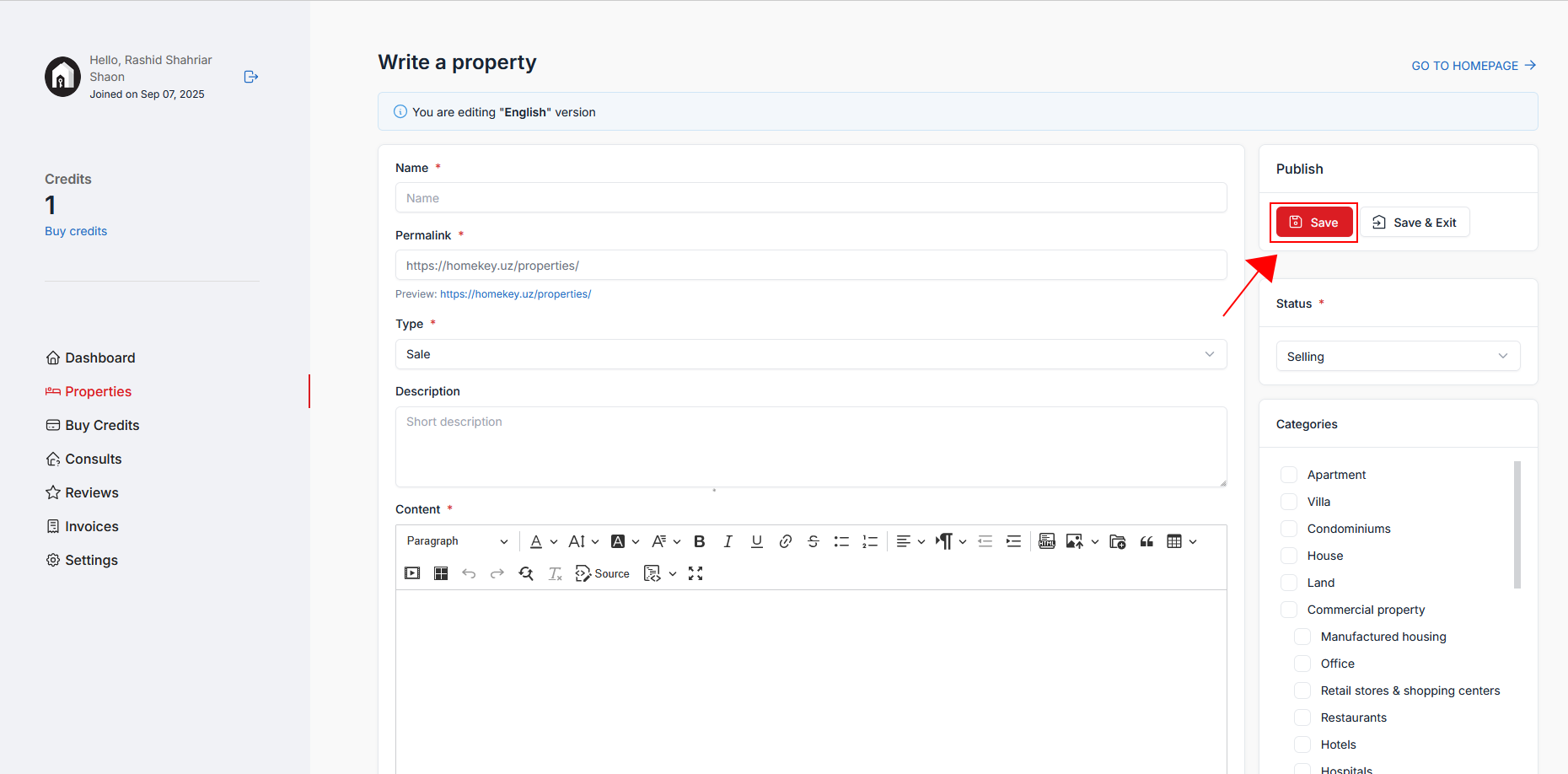The width and height of the screenshot is (1568, 774).
Task: Select the House category checkbox
Action: pyautogui.click(x=1289, y=556)
